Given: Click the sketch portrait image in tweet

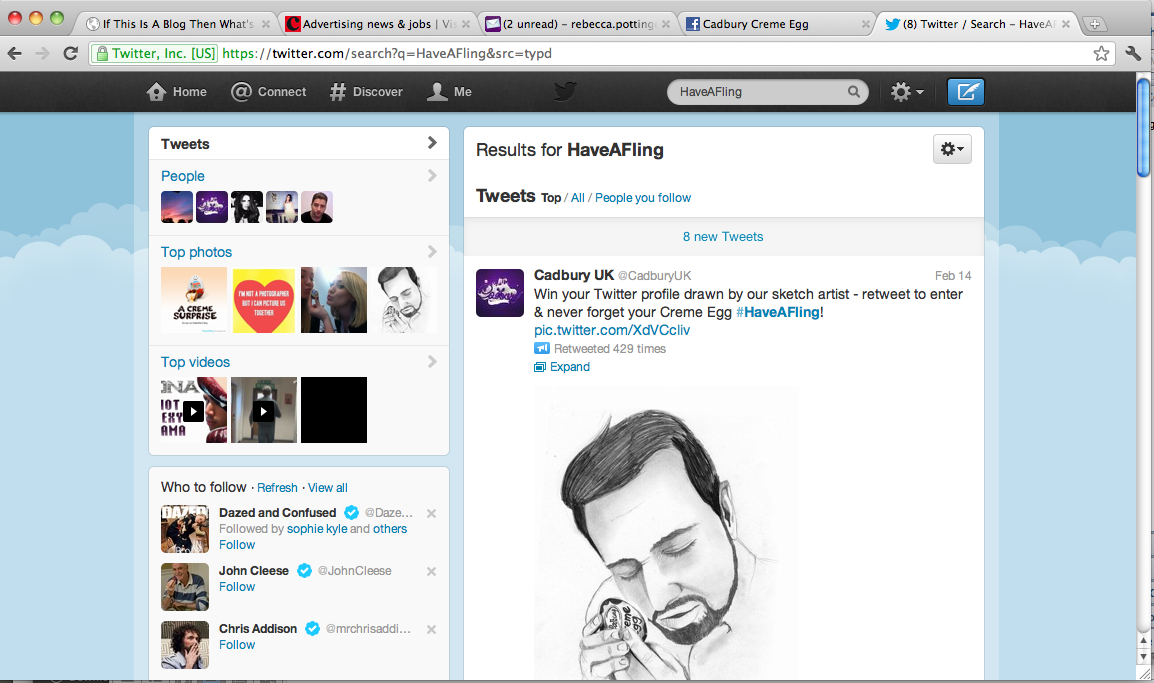Looking at the screenshot, I should click(666, 534).
